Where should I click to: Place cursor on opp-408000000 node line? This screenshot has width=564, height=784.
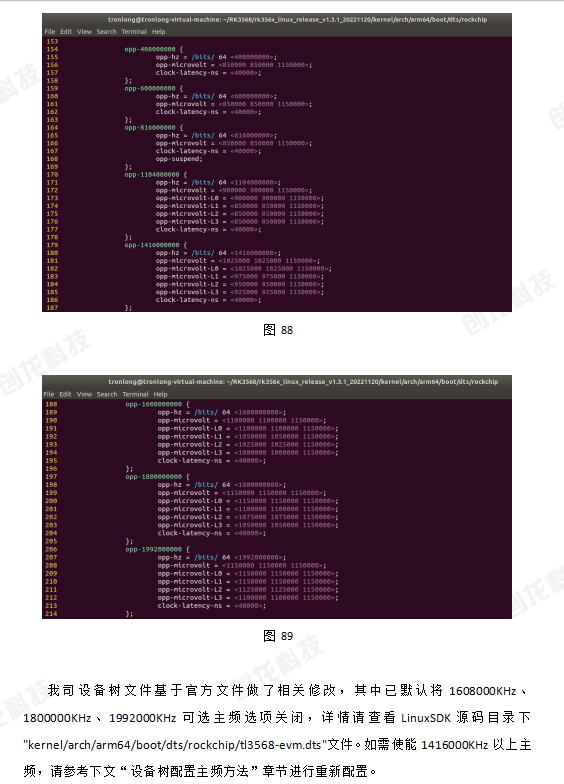[154, 49]
